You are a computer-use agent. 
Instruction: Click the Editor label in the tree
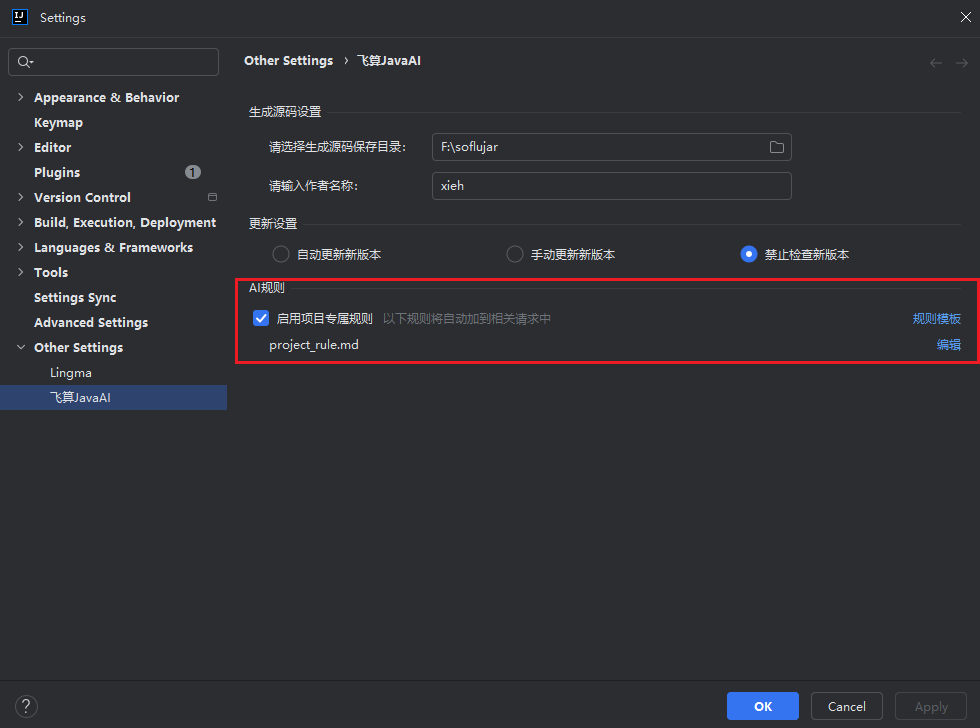click(52, 147)
